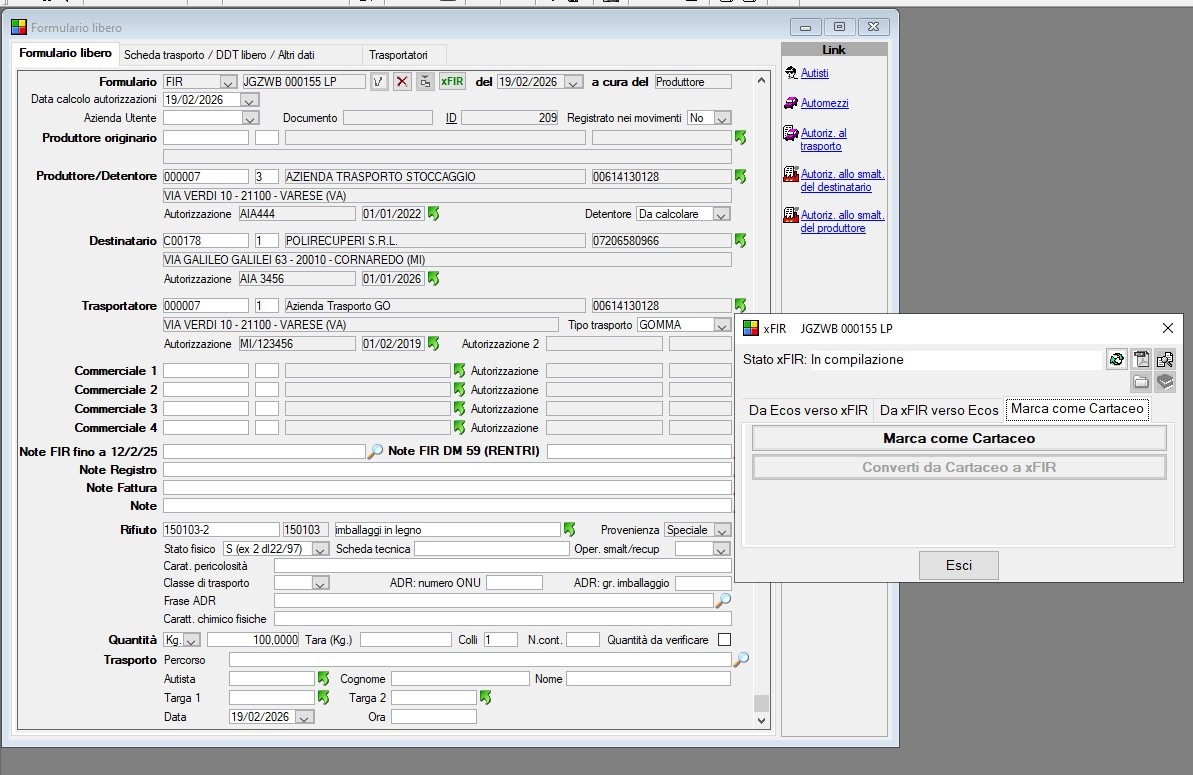Image resolution: width=1193 pixels, height=775 pixels.
Task: Select the Da Ecos verso xFIR tab
Action: point(808,410)
